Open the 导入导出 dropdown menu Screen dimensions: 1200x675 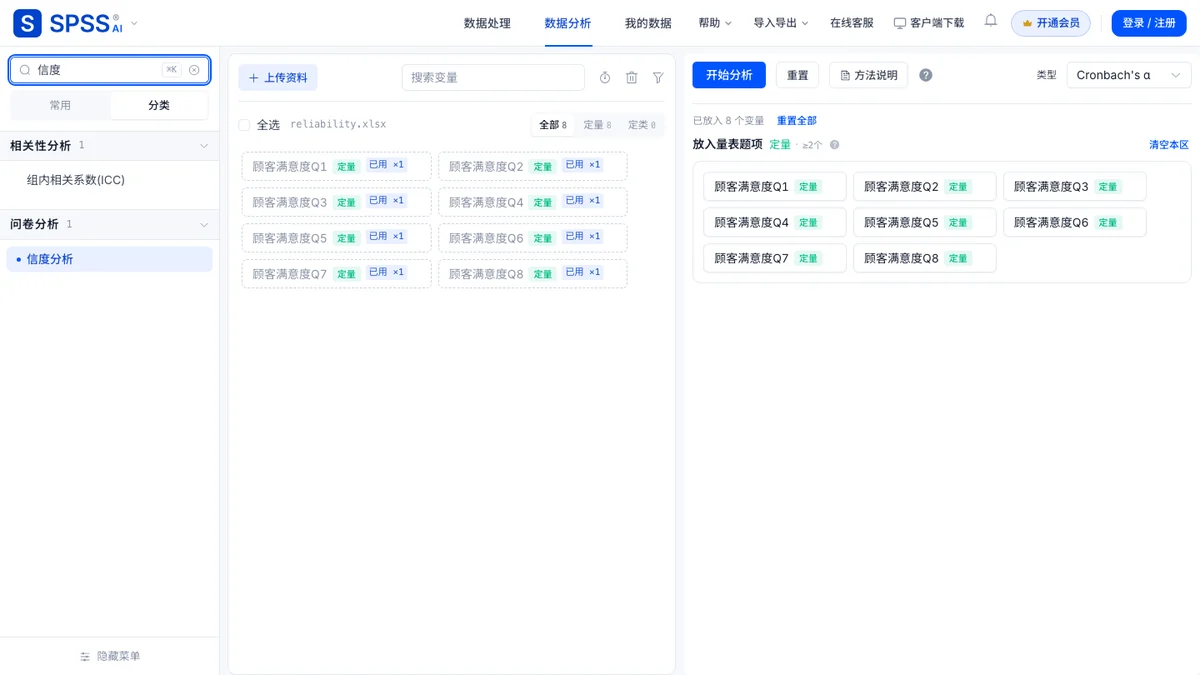pyautogui.click(x=781, y=23)
